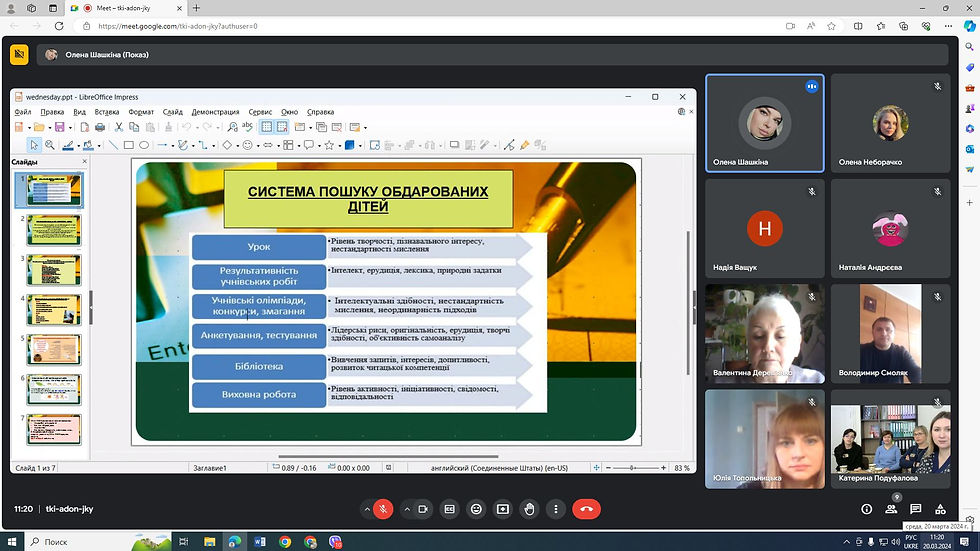Select the Stars and Banners shape tool
Viewport: 980px width, 551px height.
[x=329, y=145]
